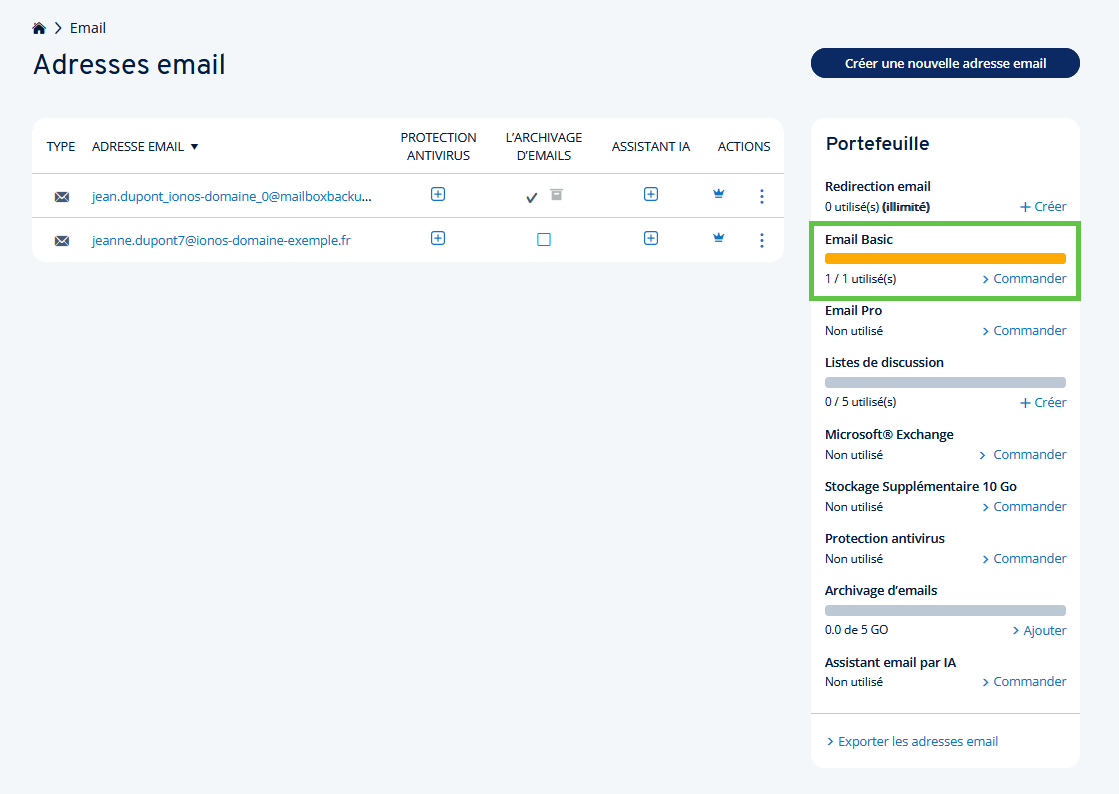Open jeanne.dupont7@ionos-domaine-exemple.fr address link
The height and width of the screenshot is (794, 1119).
pyautogui.click(x=221, y=240)
